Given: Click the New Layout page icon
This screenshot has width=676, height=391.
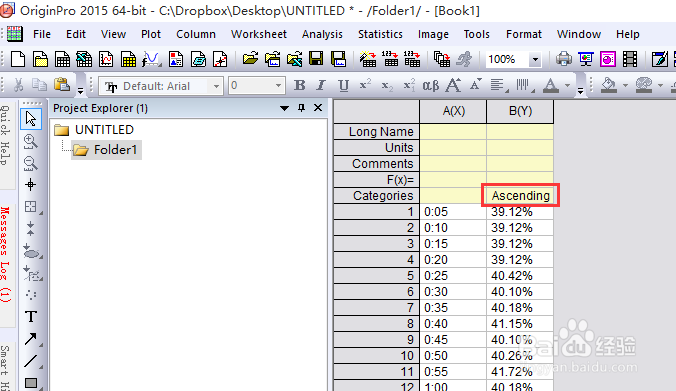Looking at the screenshot, I should tap(176, 59).
